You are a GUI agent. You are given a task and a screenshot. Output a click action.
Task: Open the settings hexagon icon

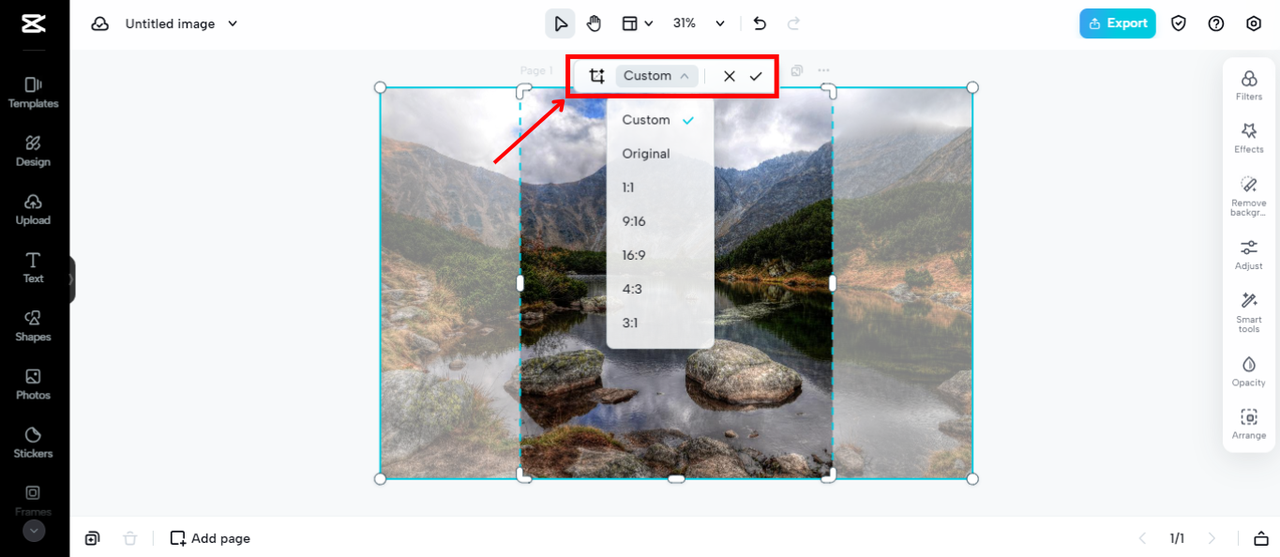pos(1254,24)
